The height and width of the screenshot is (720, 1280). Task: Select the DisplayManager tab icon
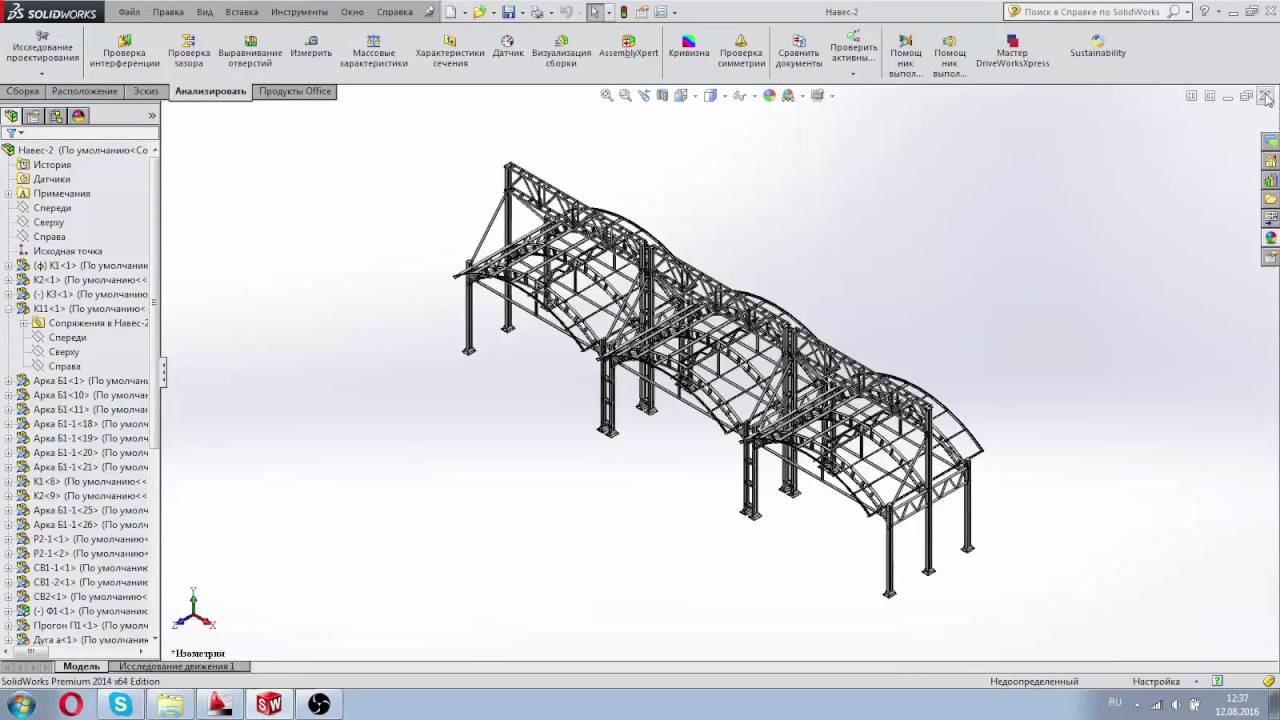[78, 116]
